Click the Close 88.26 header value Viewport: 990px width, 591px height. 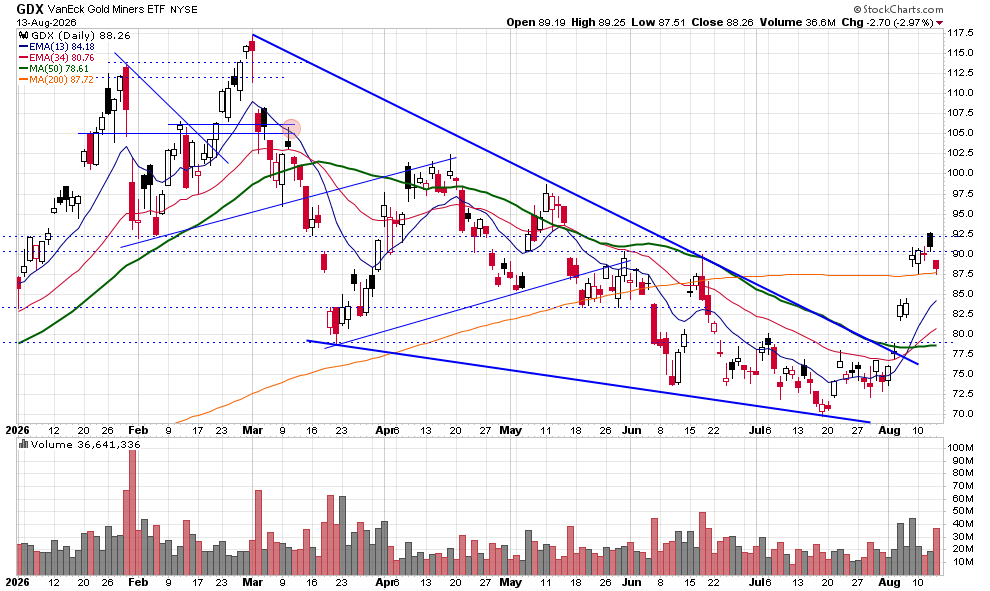tap(722, 22)
